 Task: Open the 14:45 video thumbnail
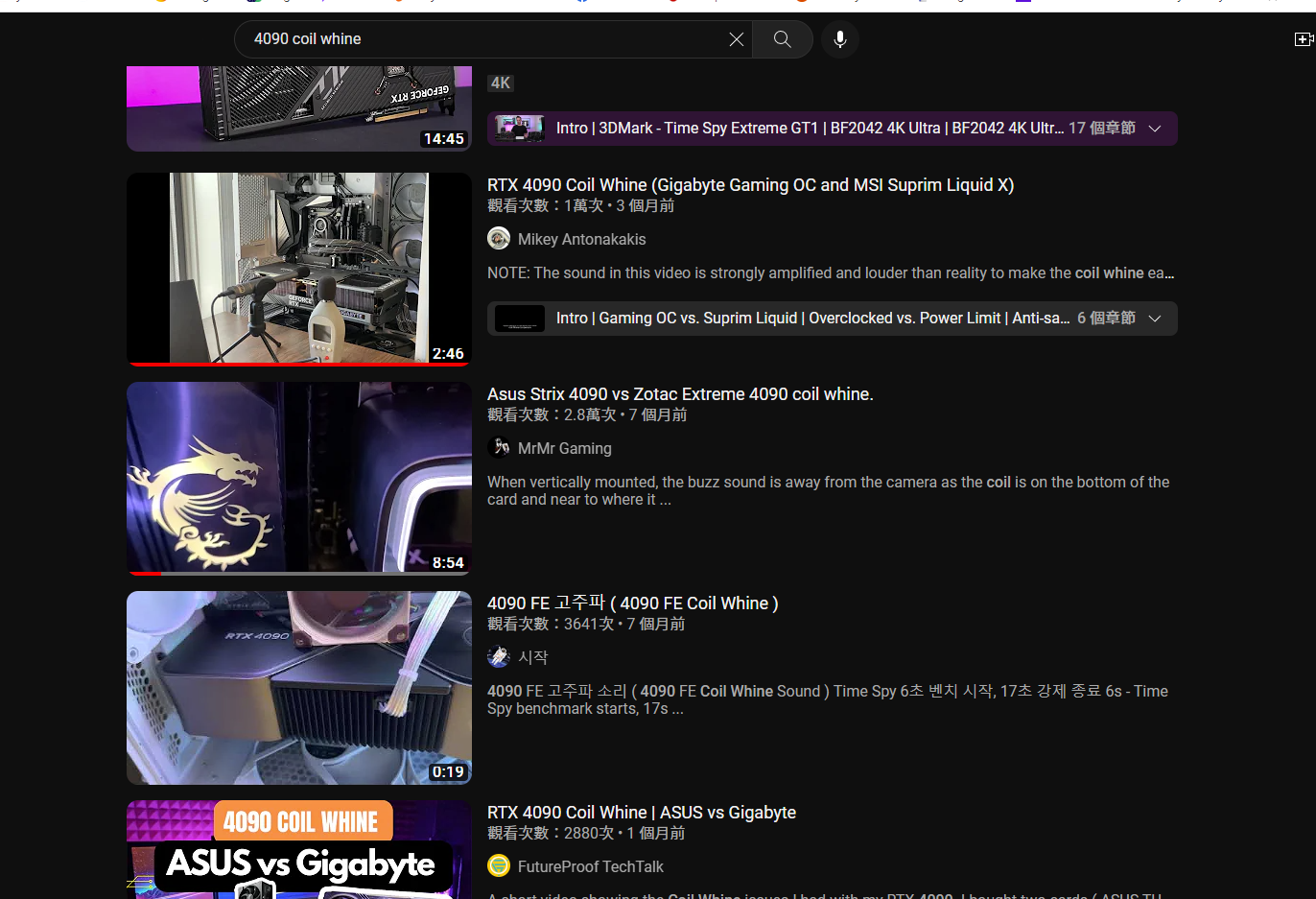(299, 108)
